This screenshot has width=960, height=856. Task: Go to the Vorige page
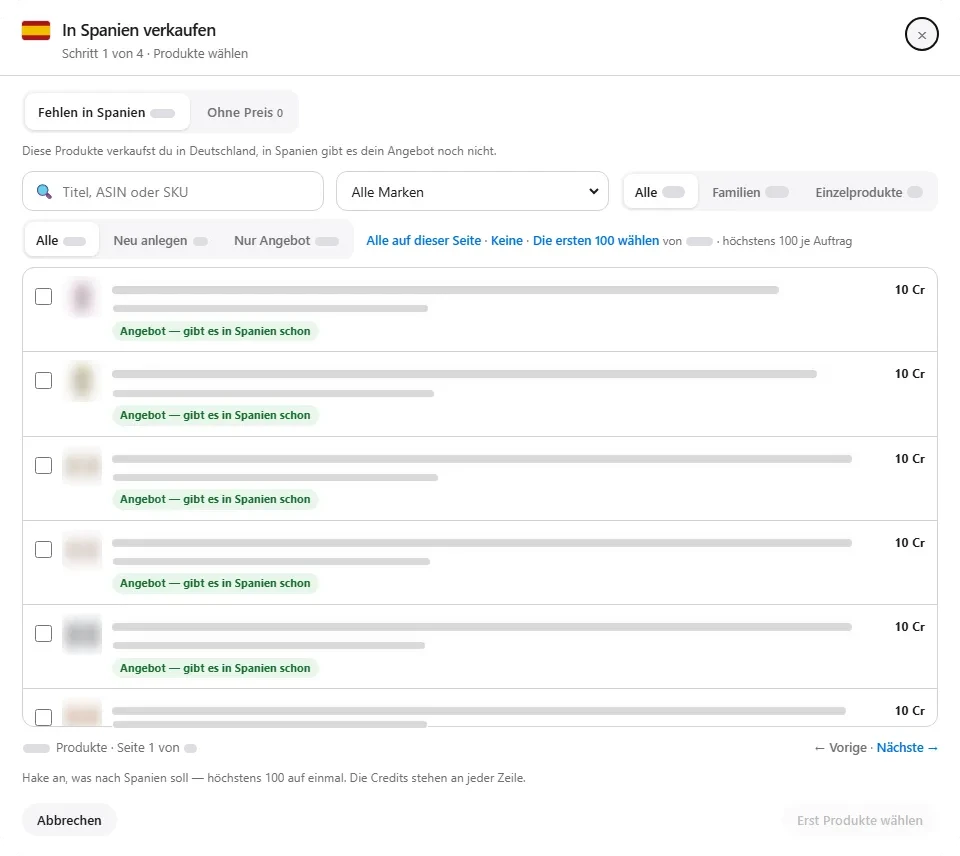click(841, 748)
